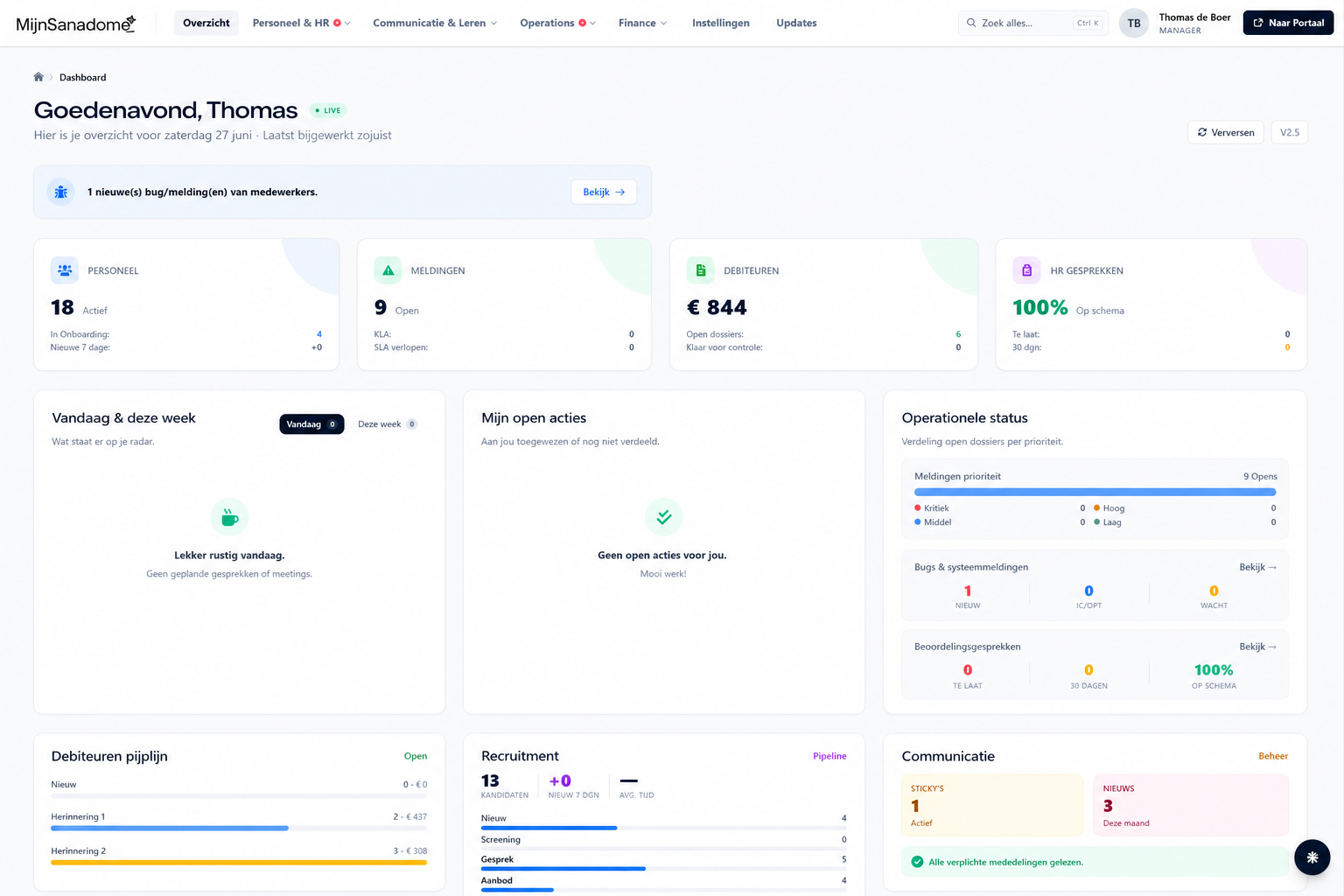Click the Meldingen warning triangle icon

coord(388,270)
